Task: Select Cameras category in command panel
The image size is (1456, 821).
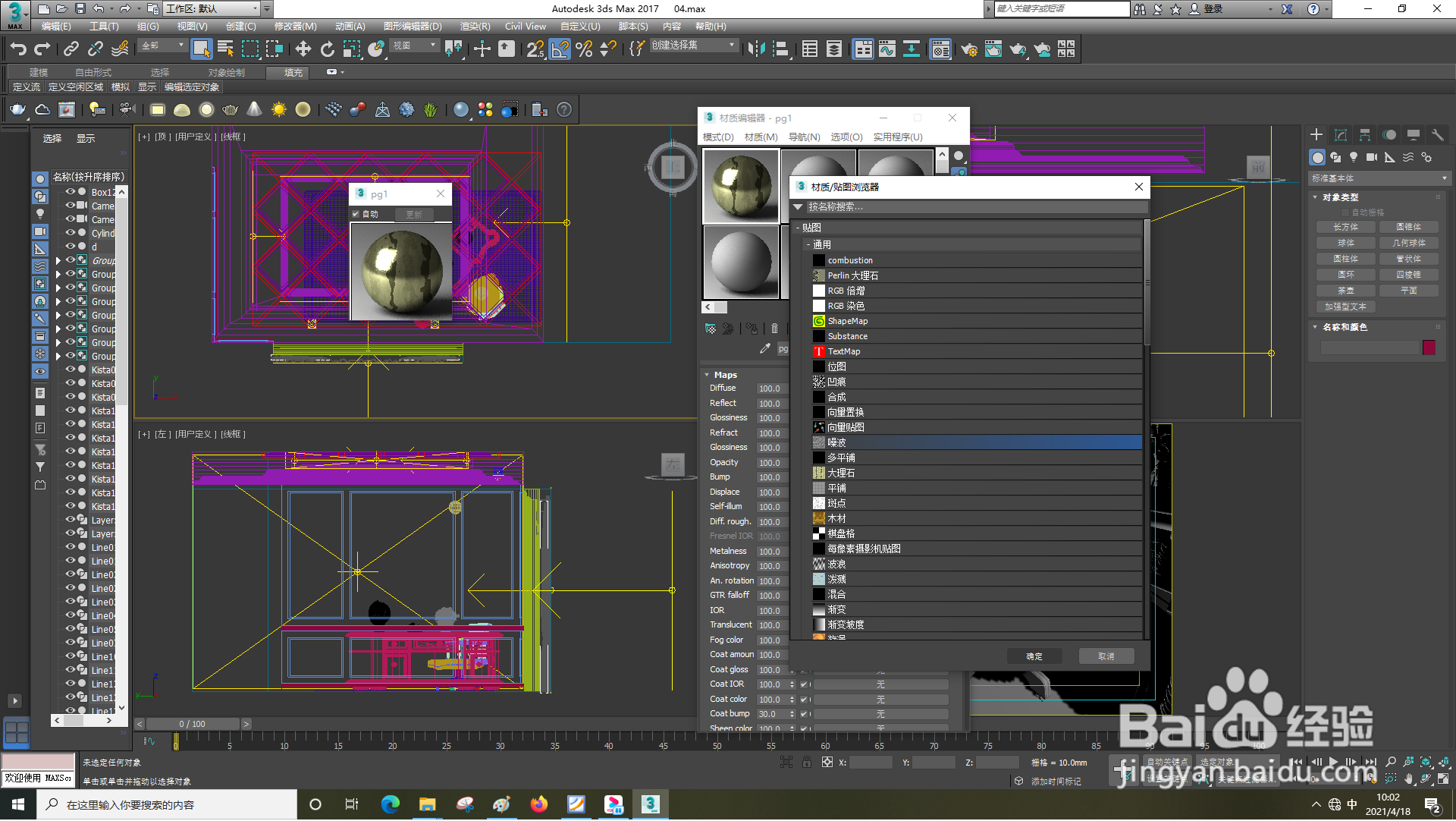Action: coord(1372,157)
